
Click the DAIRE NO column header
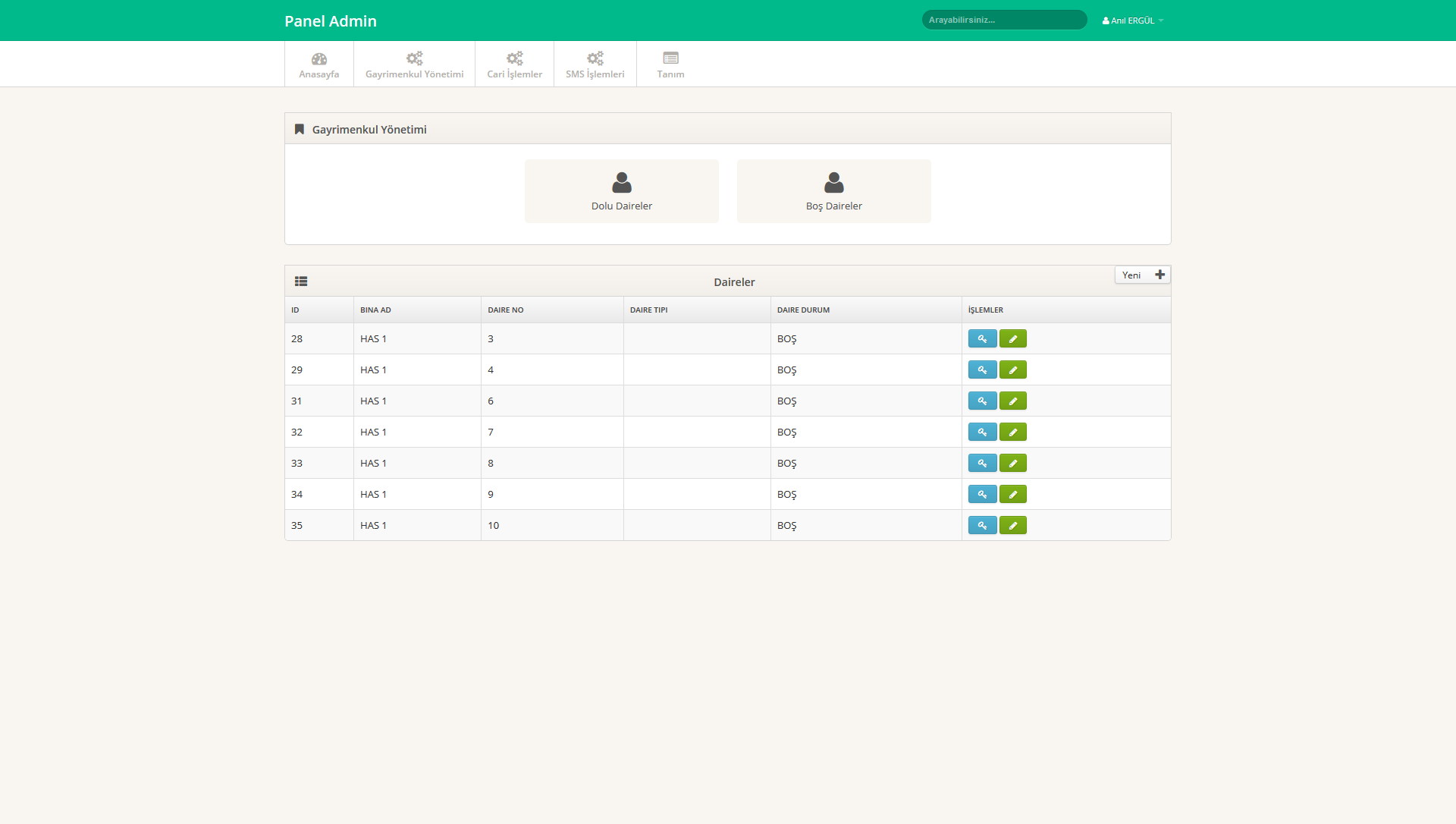[552, 310]
